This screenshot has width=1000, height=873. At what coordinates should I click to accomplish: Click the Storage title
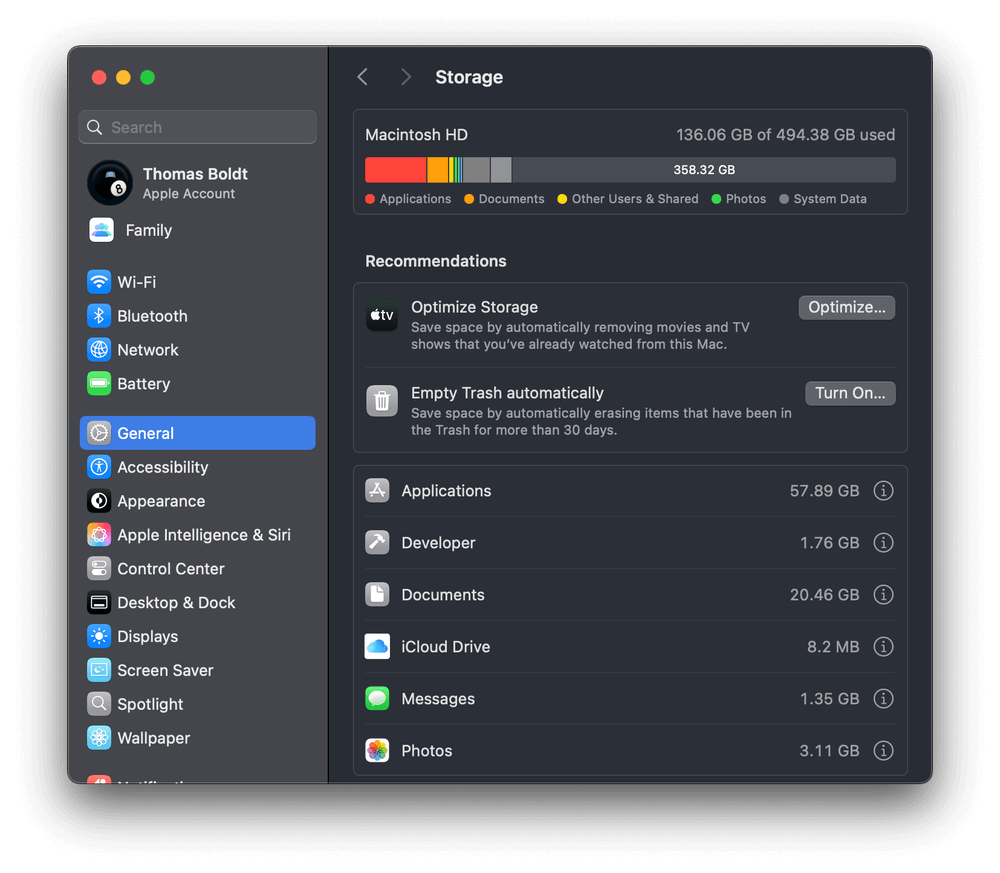coord(469,77)
